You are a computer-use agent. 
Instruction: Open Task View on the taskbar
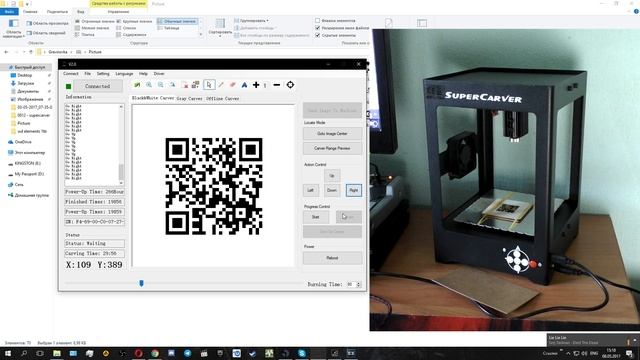(x=40, y=353)
